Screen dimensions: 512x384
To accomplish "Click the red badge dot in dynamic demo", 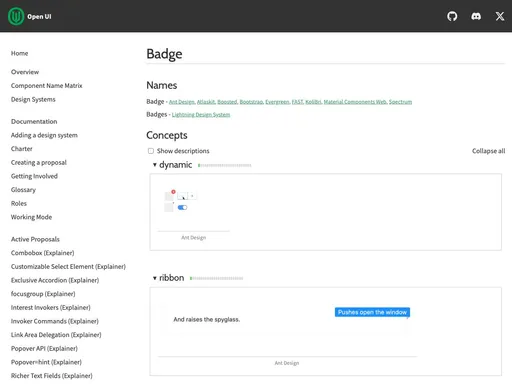I will 173,192.
